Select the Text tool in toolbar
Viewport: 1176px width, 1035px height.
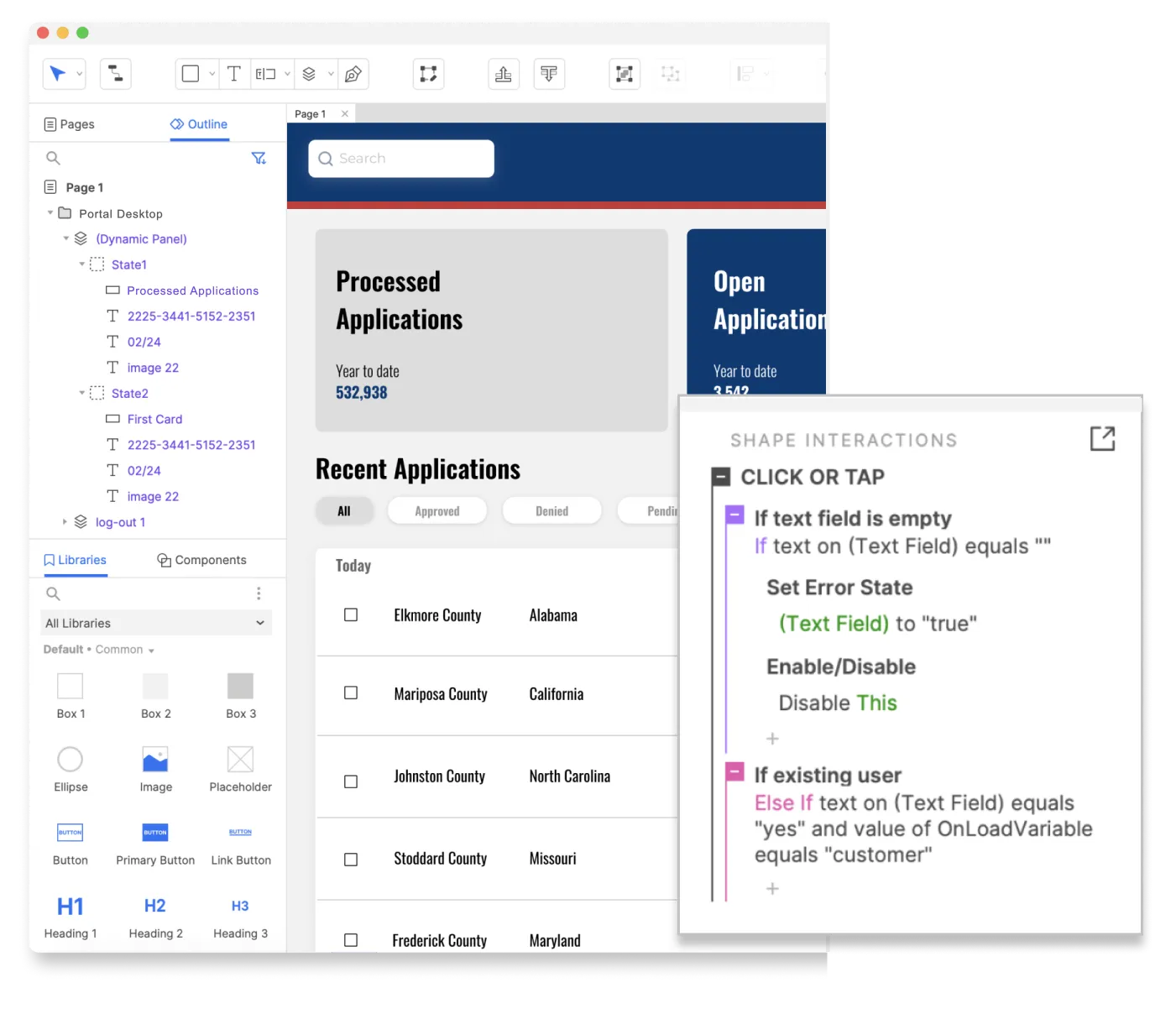pos(234,74)
